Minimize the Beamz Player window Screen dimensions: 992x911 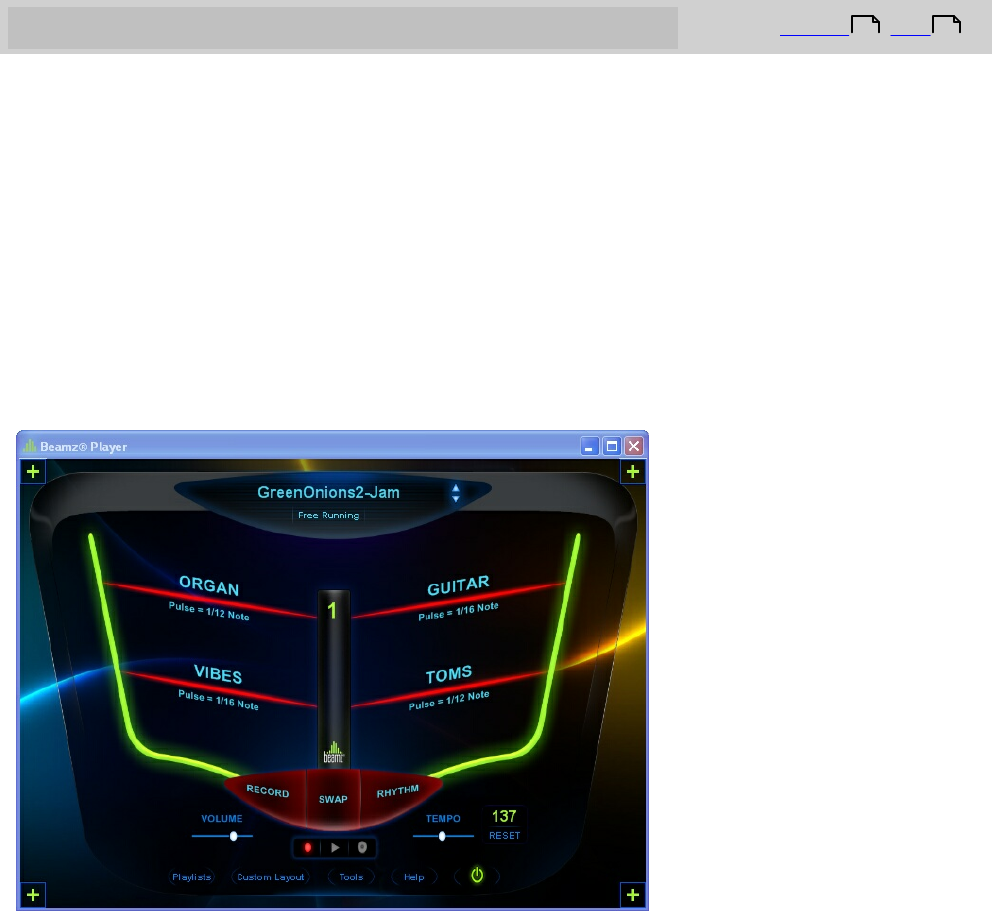point(589,446)
